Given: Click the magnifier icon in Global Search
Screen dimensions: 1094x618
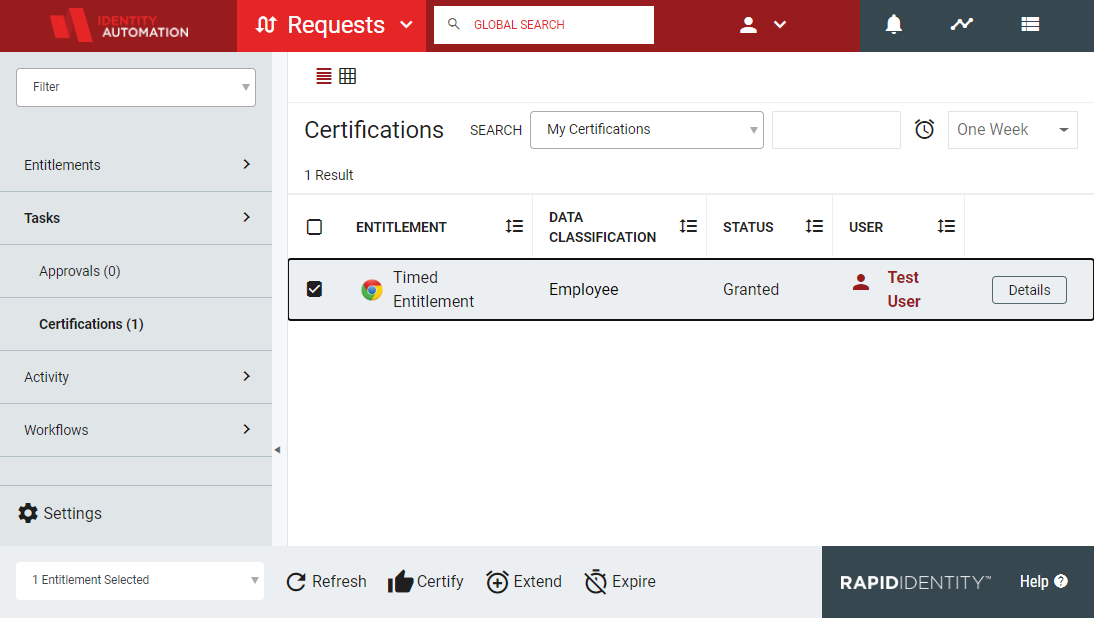Looking at the screenshot, I should pos(454,24).
